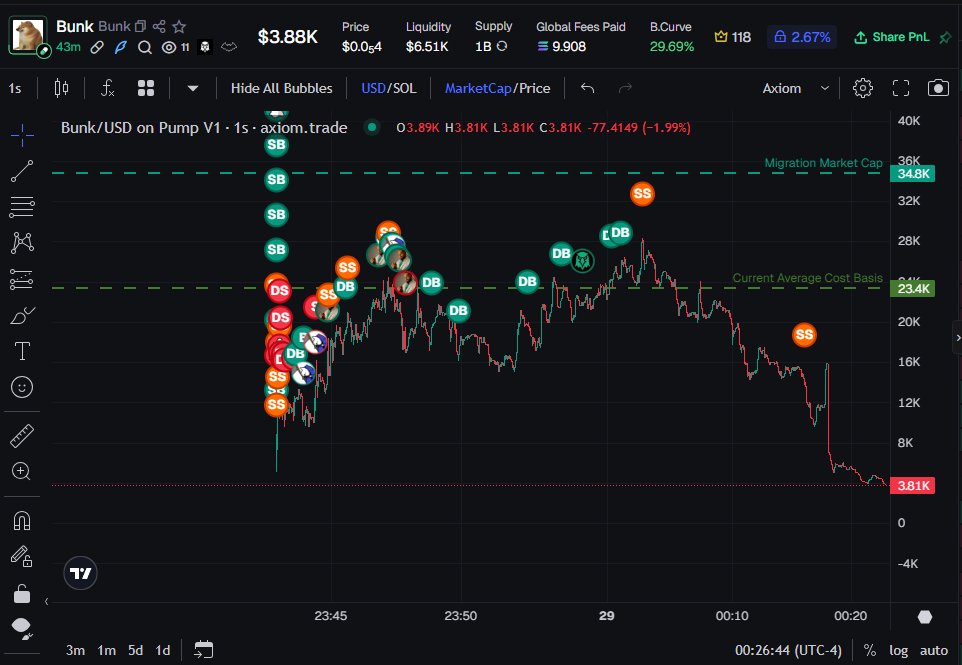The width and height of the screenshot is (962, 665).
Task: Click the TradingView logo on chart
Action: pyautogui.click(x=80, y=573)
